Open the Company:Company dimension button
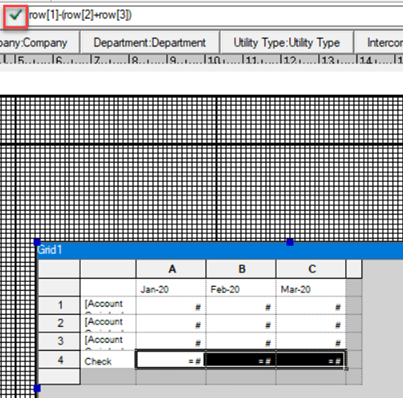Image resolution: width=403 pixels, height=398 pixels. tap(39, 43)
